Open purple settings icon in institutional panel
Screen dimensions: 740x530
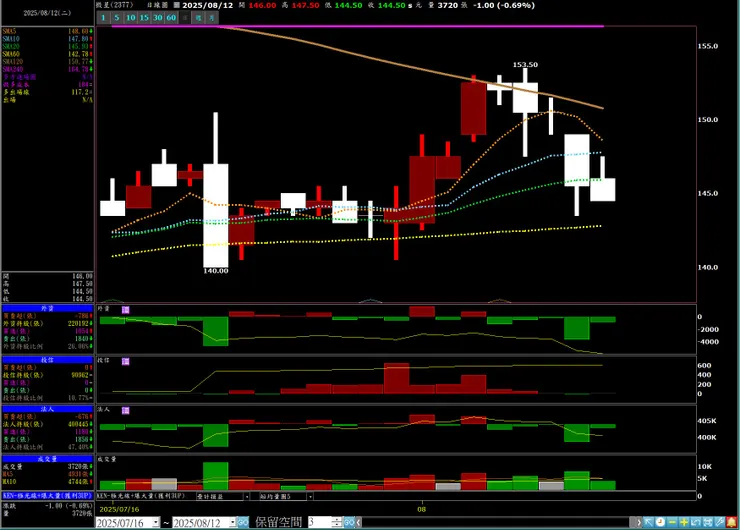coord(126,411)
